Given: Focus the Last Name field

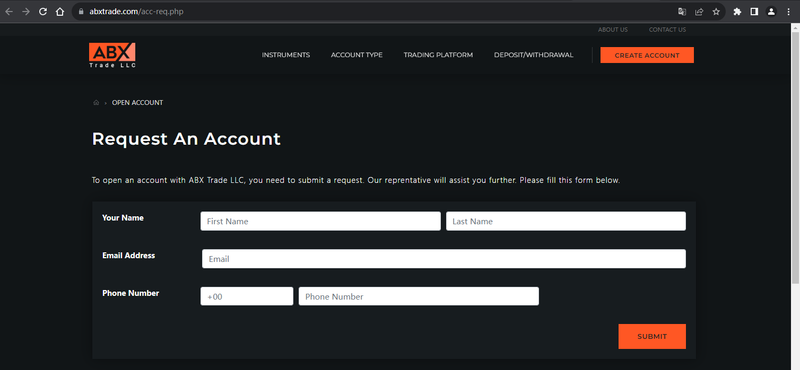Looking at the screenshot, I should click(566, 221).
